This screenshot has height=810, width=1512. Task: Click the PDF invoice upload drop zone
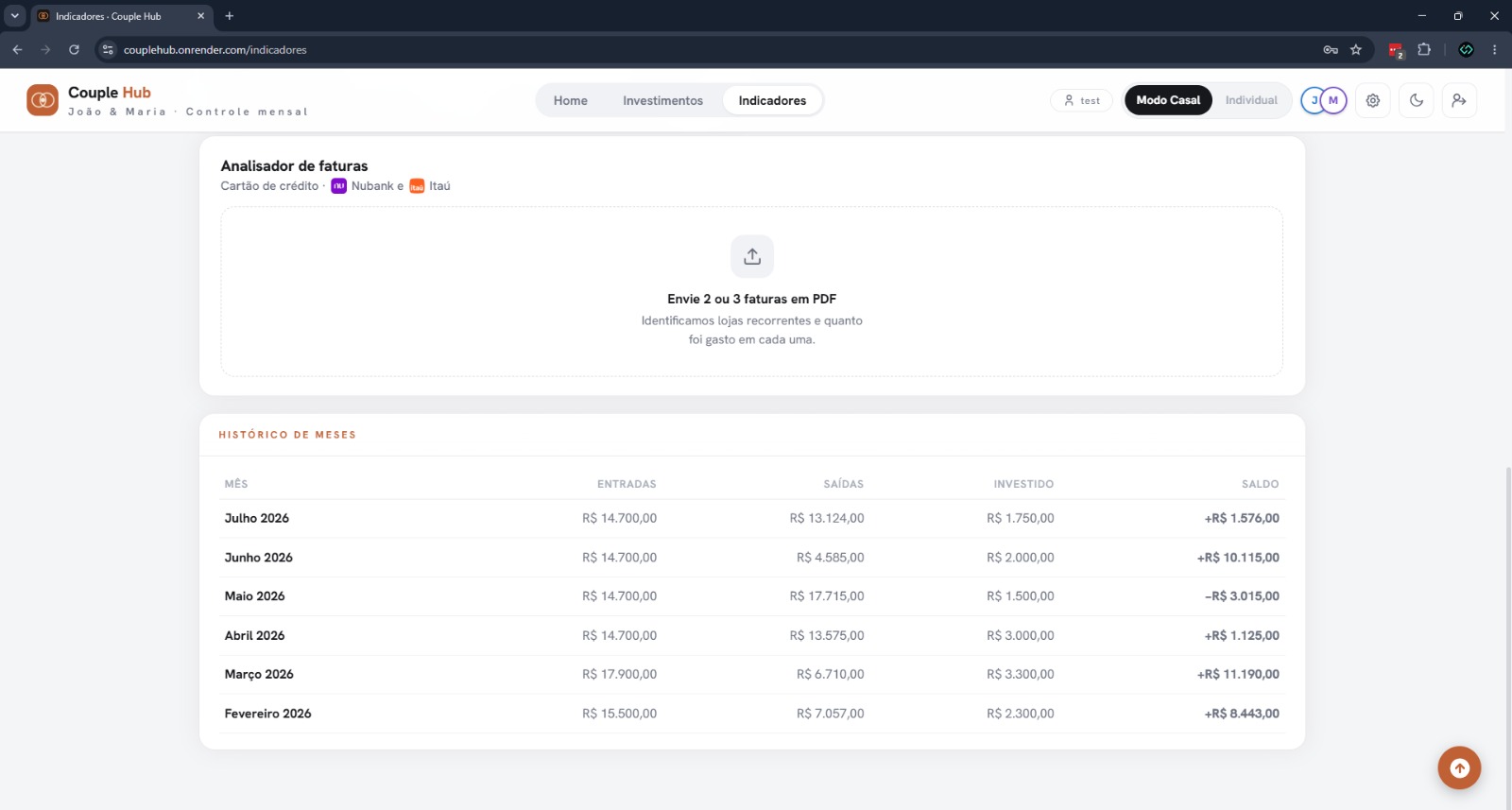(x=752, y=291)
